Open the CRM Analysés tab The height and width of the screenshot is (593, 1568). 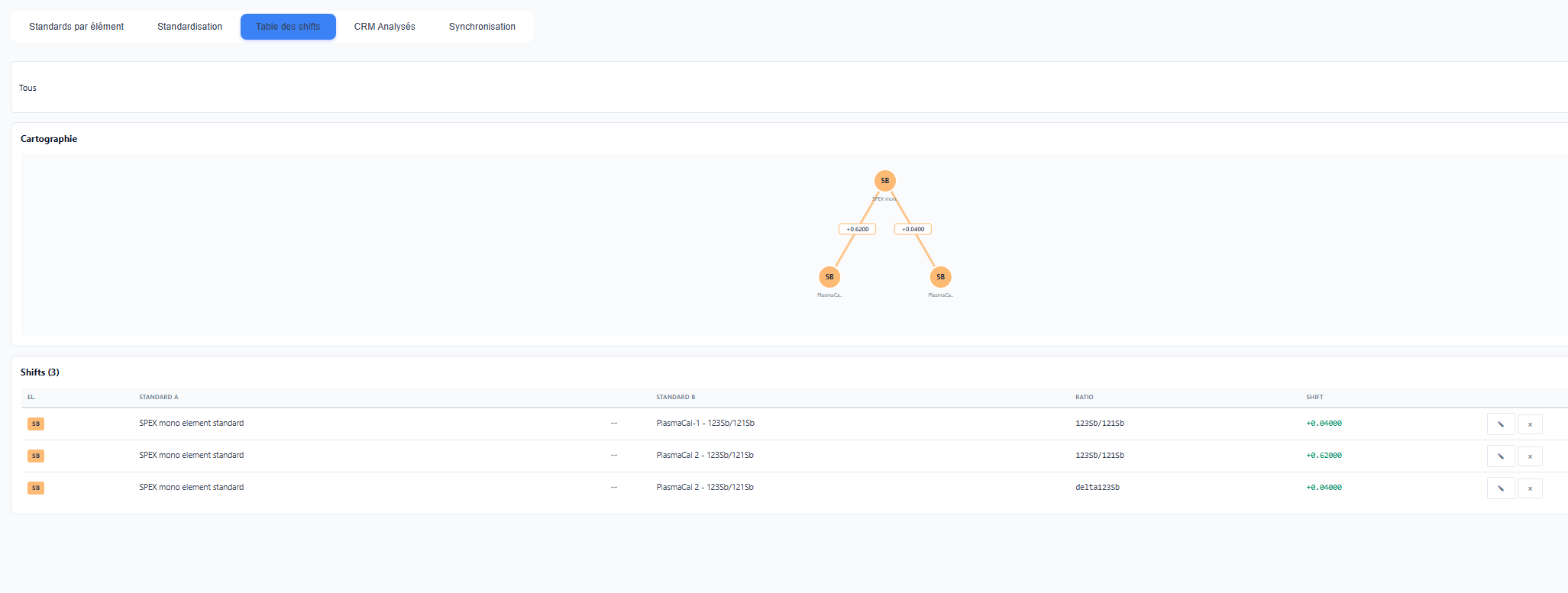click(384, 27)
